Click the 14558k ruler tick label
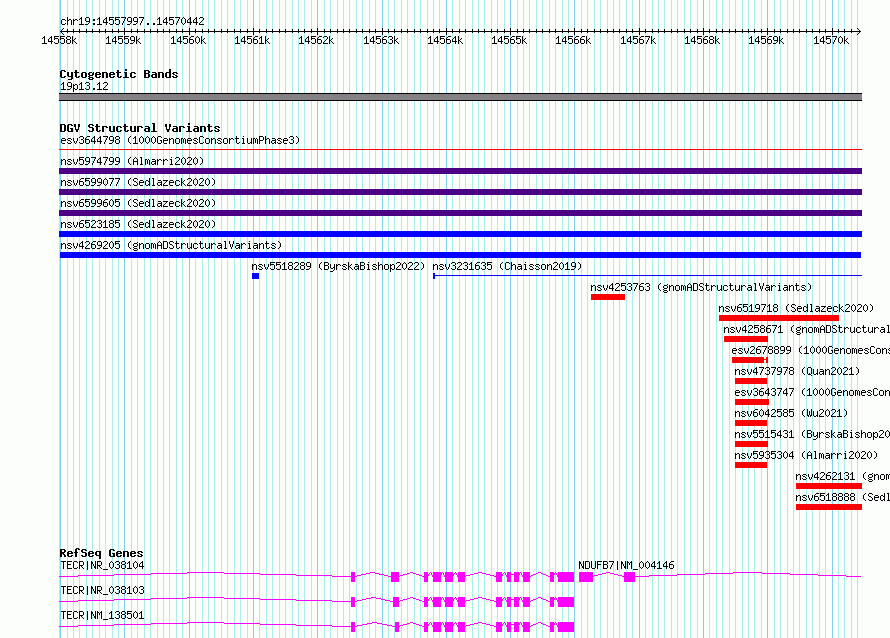 [x=59, y=40]
